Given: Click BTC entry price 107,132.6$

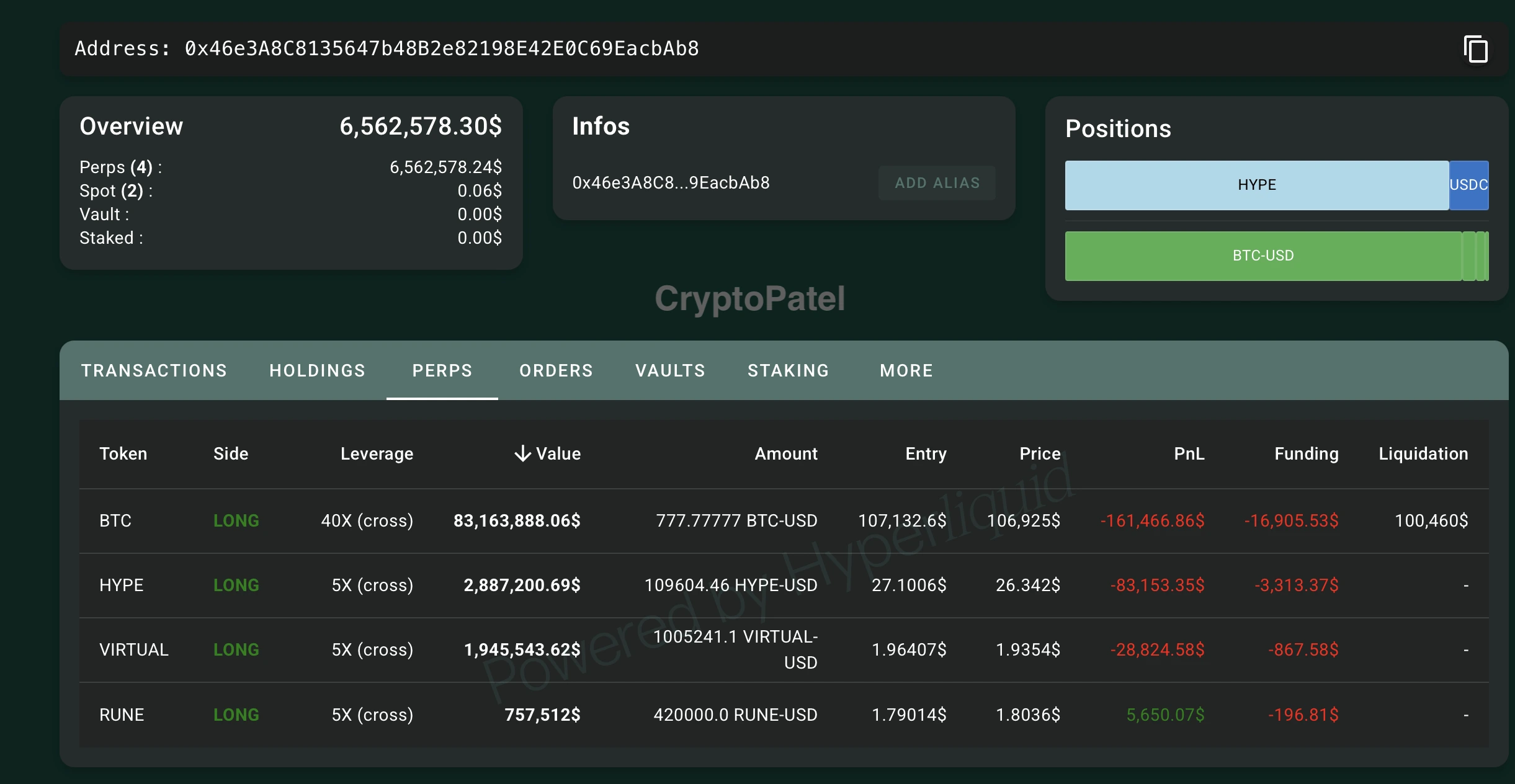Looking at the screenshot, I should point(902,520).
